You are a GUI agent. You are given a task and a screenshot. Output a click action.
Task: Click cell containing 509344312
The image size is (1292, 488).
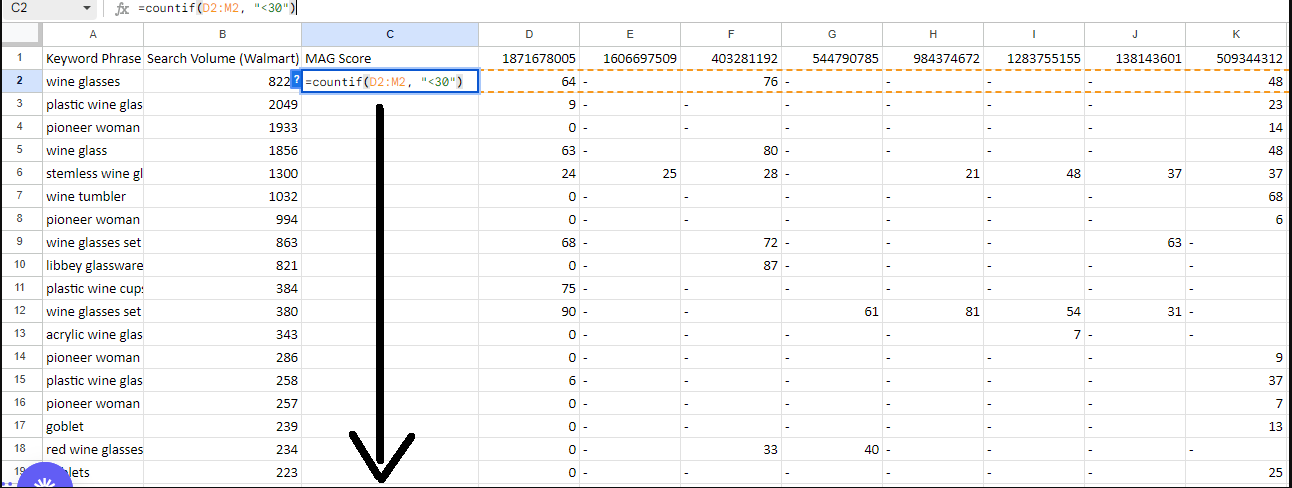pos(1236,58)
